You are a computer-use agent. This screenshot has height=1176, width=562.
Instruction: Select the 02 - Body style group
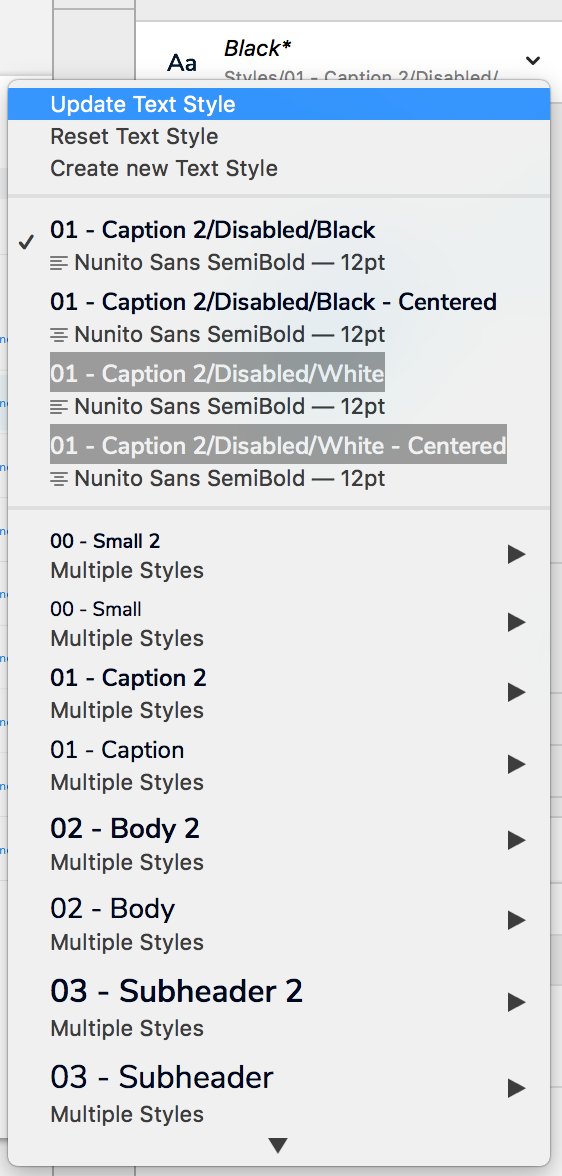279,922
